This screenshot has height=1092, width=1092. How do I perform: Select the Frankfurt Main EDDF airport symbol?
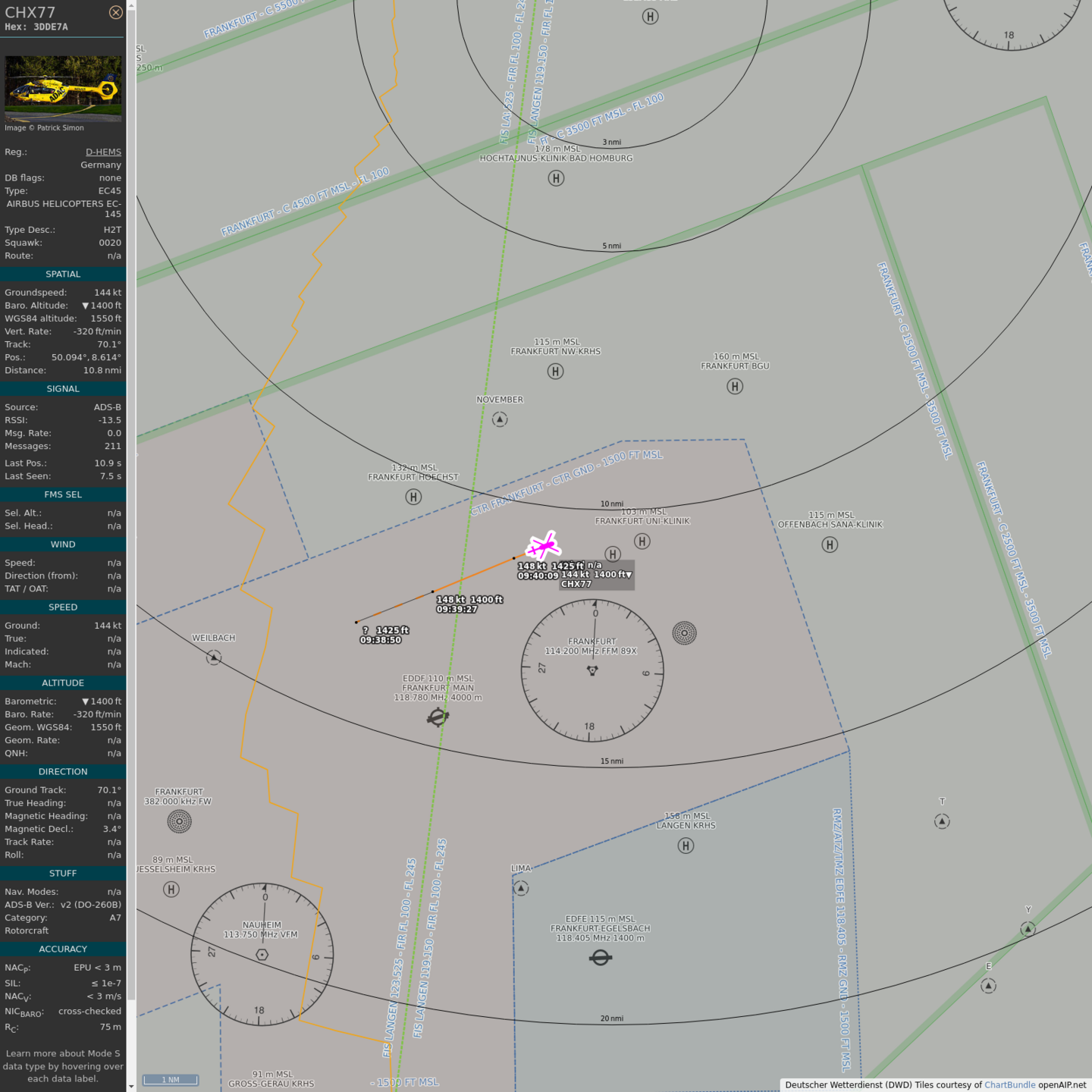438,717
